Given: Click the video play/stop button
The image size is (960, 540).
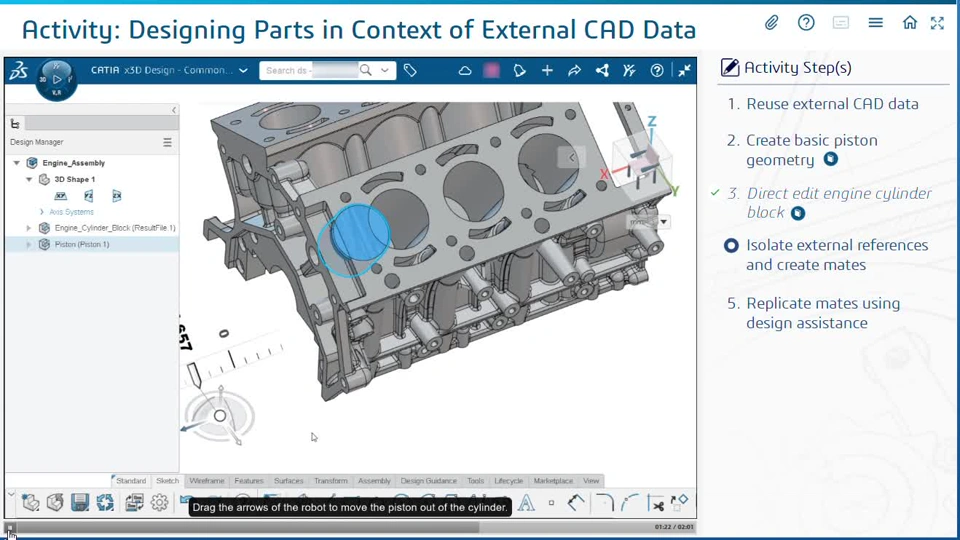Looking at the screenshot, I should click(x=10, y=527).
